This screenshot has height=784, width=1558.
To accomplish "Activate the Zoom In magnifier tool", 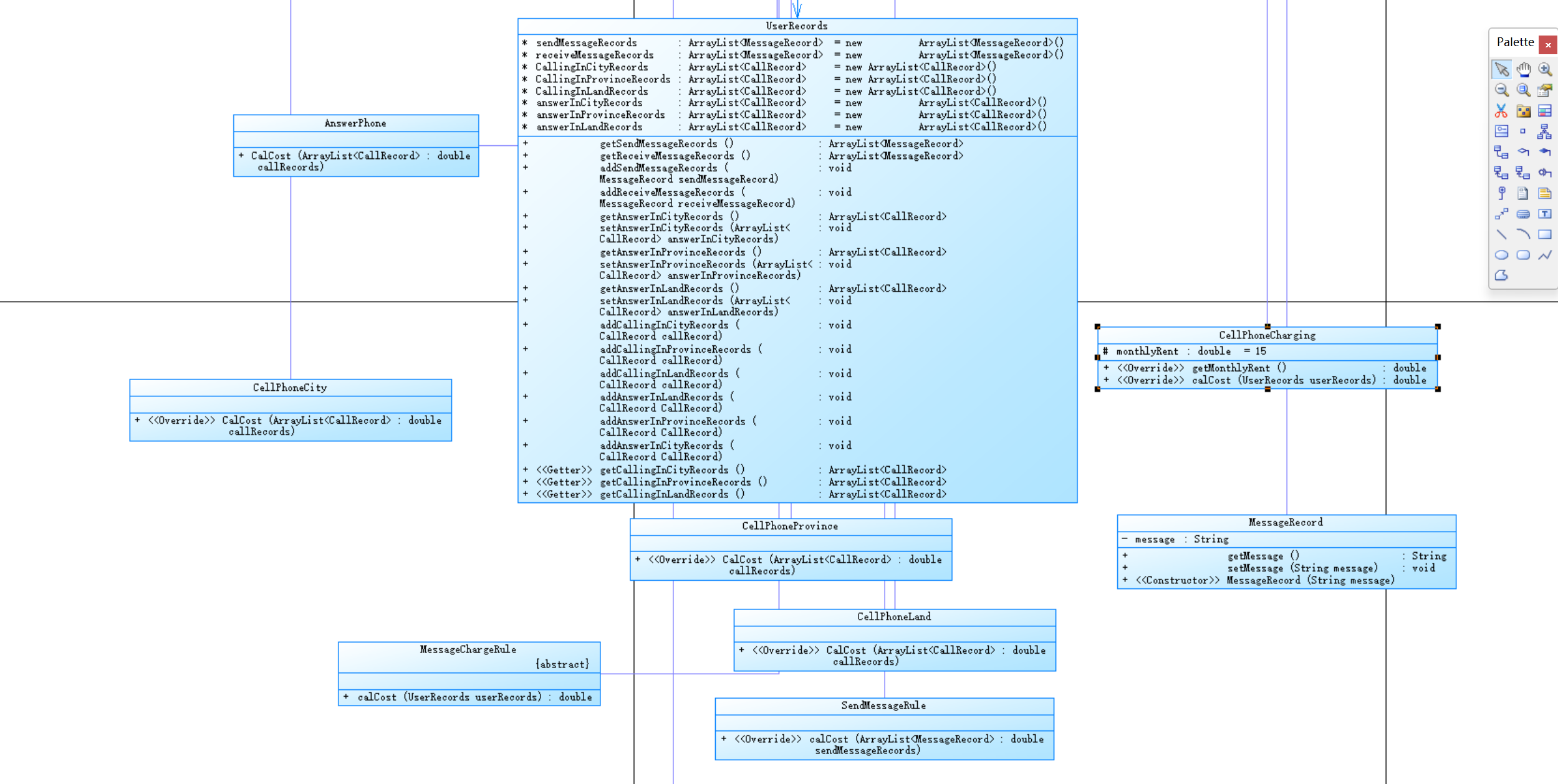I will click(x=1544, y=69).
